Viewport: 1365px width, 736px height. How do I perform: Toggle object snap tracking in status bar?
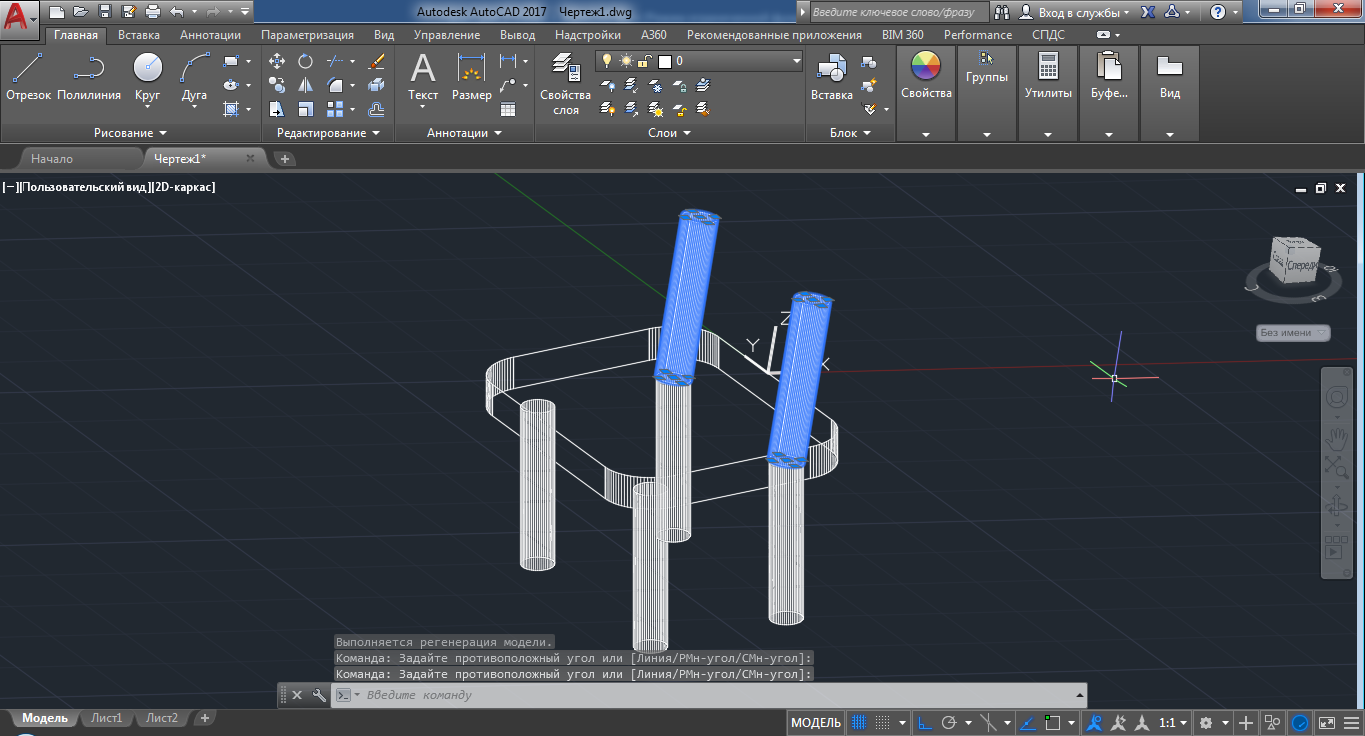[x=1029, y=722]
